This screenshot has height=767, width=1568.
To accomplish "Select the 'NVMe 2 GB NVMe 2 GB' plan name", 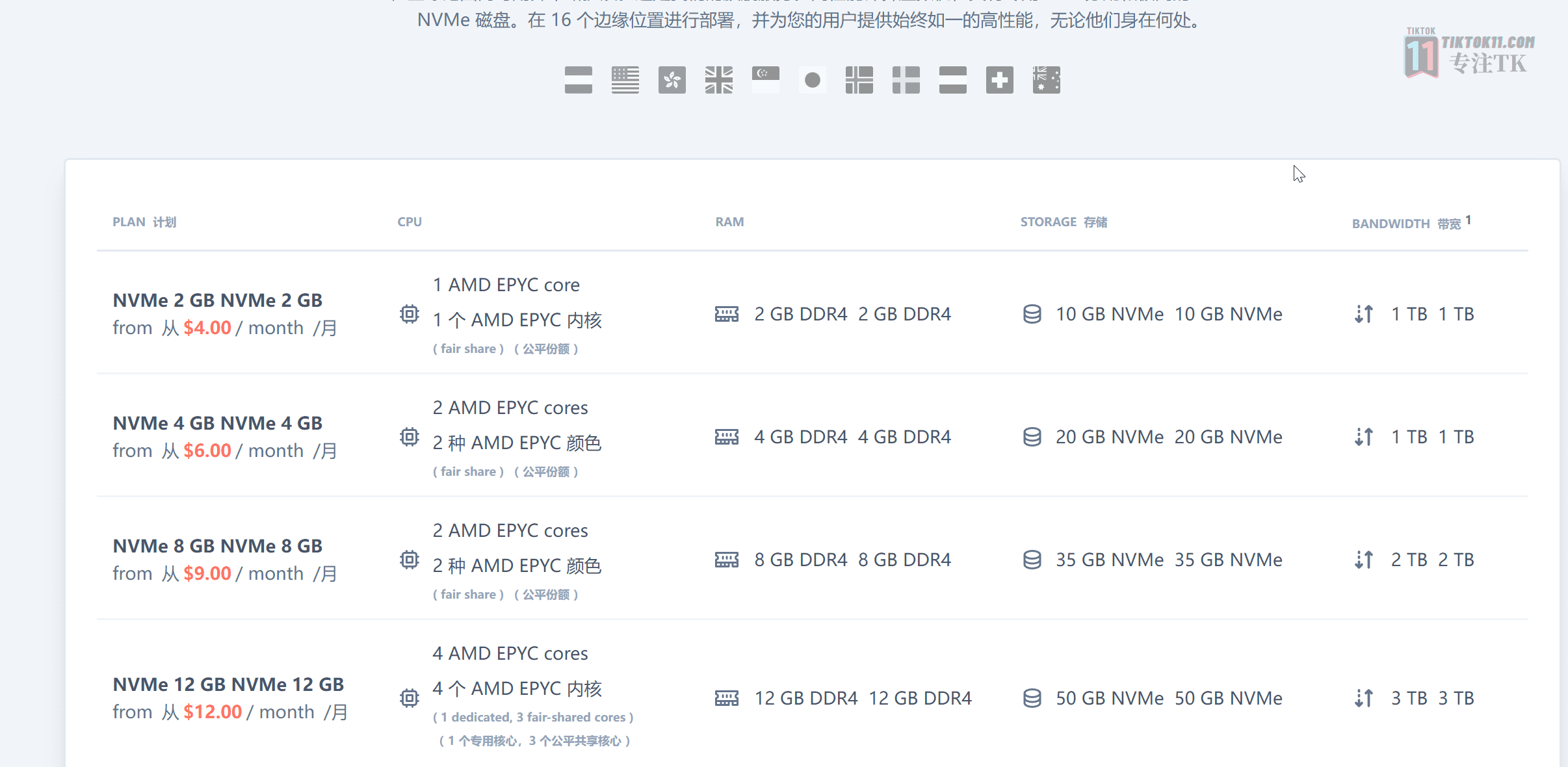I will click(218, 300).
